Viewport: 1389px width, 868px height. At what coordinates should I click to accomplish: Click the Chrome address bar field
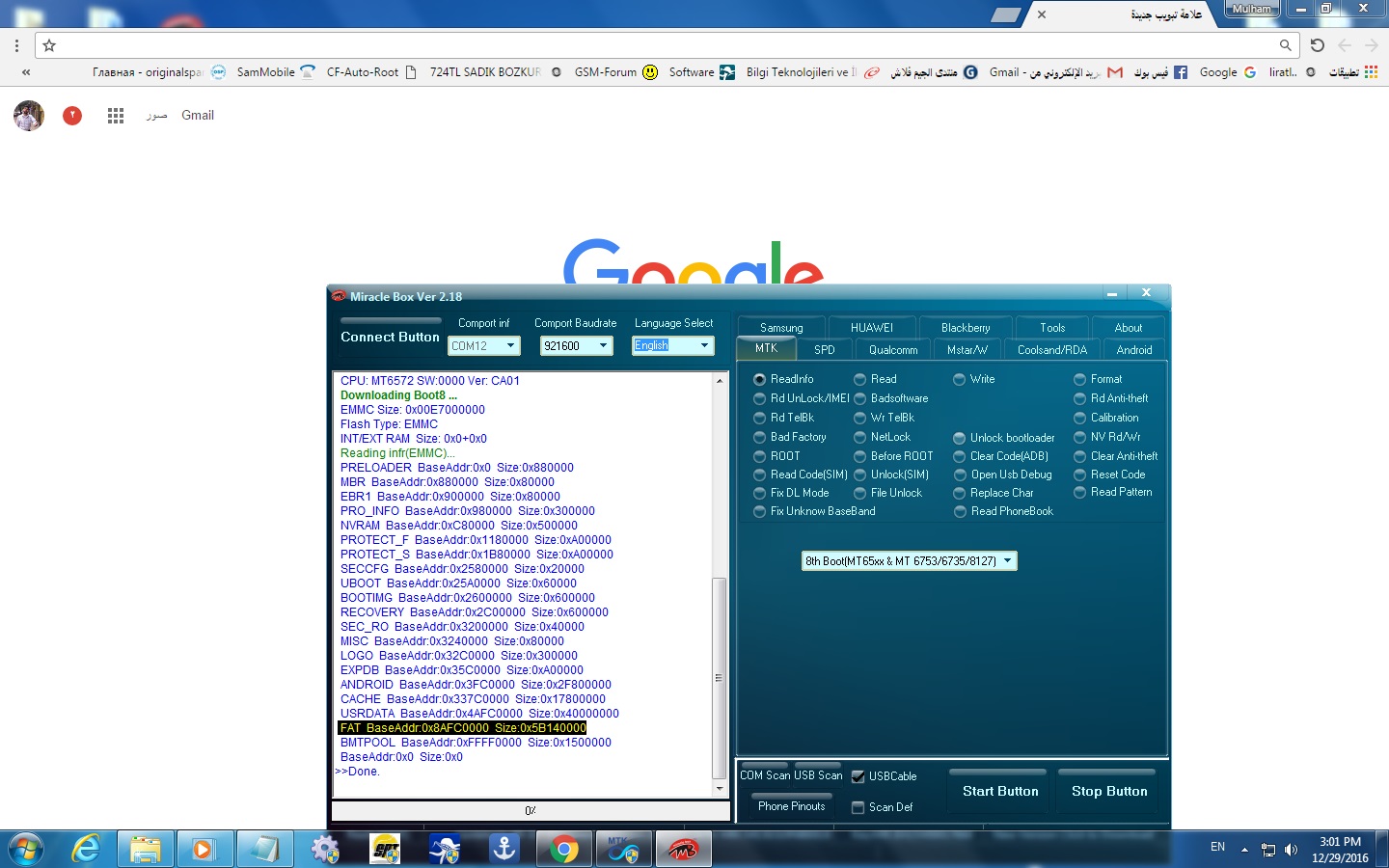[x=667, y=45]
